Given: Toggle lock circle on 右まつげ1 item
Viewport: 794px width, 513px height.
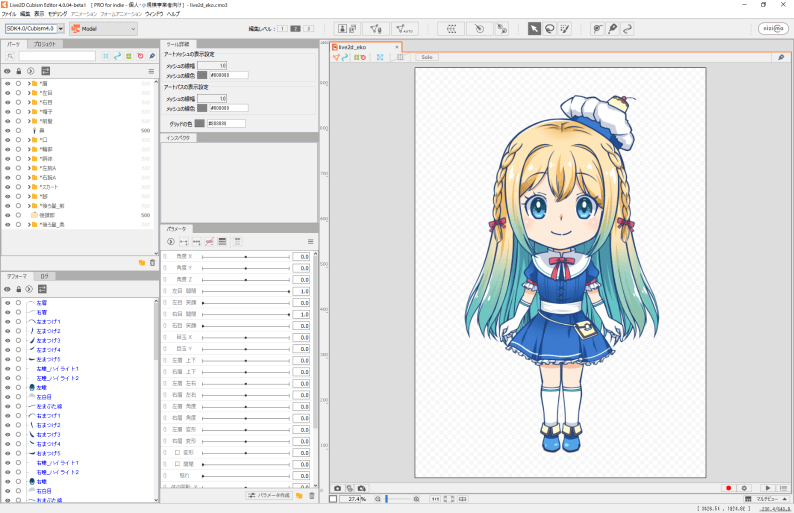Looking at the screenshot, I should (18, 416).
